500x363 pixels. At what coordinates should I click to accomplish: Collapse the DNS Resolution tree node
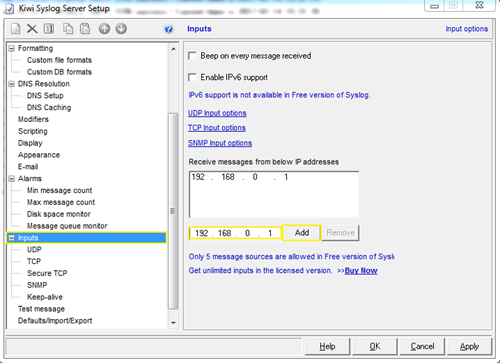12,84
